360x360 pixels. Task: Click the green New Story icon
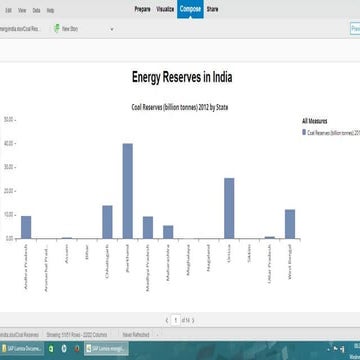click(57, 28)
